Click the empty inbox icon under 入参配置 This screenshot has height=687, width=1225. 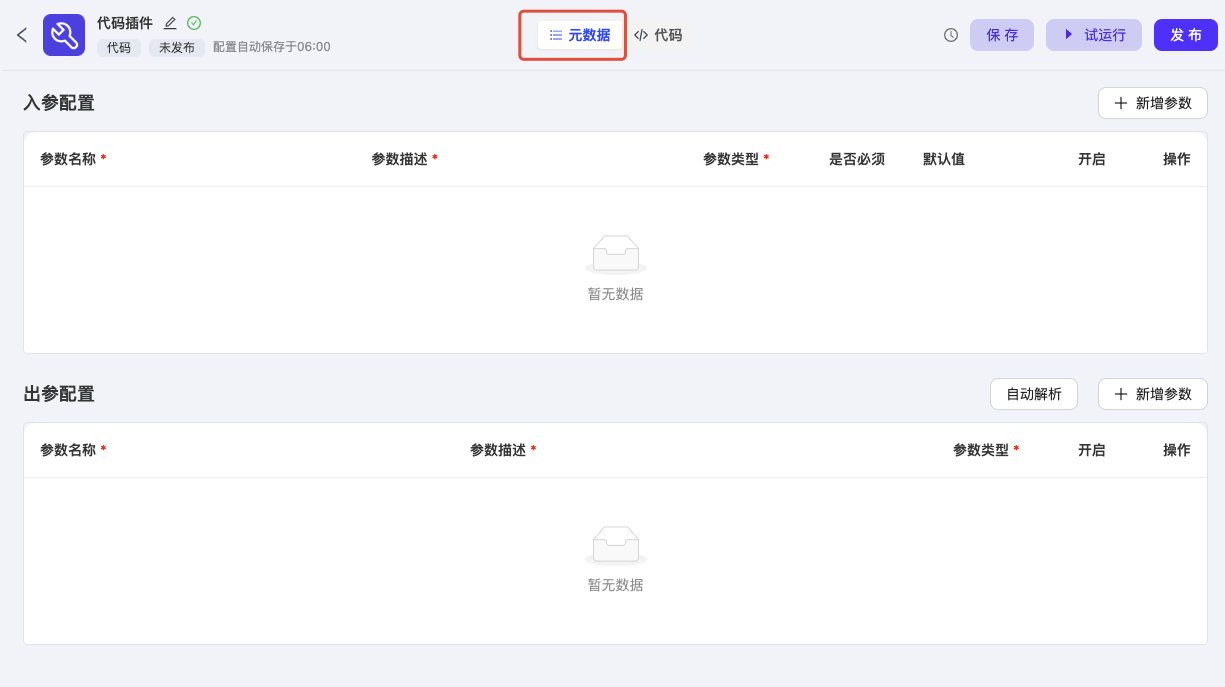(615, 254)
